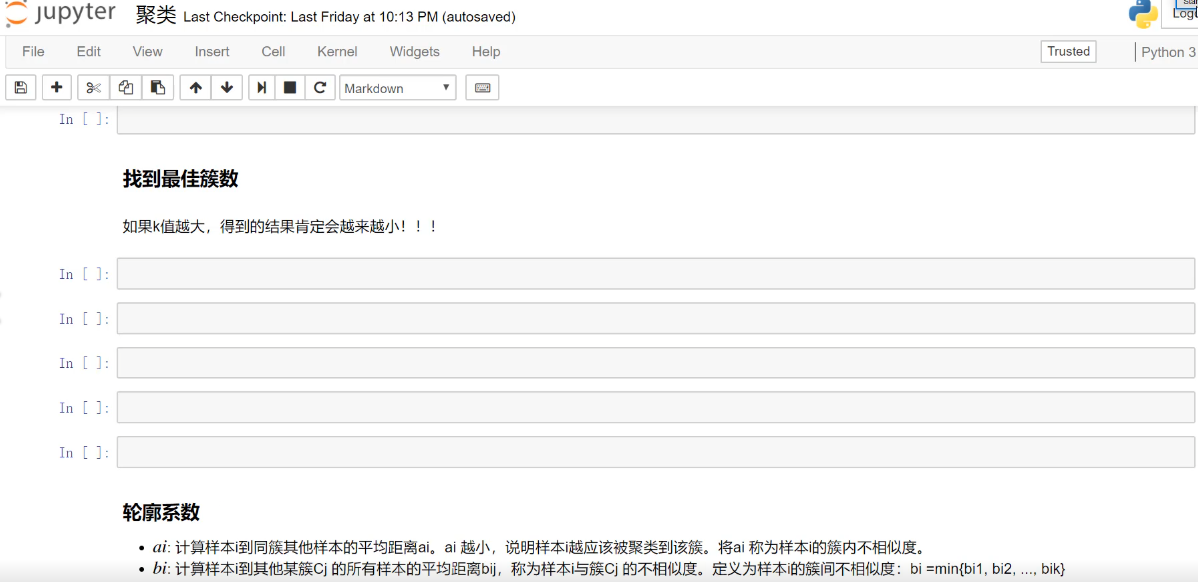Image resolution: width=1198 pixels, height=582 pixels.
Task: Paste cells below using toolbar icon
Action: pos(157,88)
